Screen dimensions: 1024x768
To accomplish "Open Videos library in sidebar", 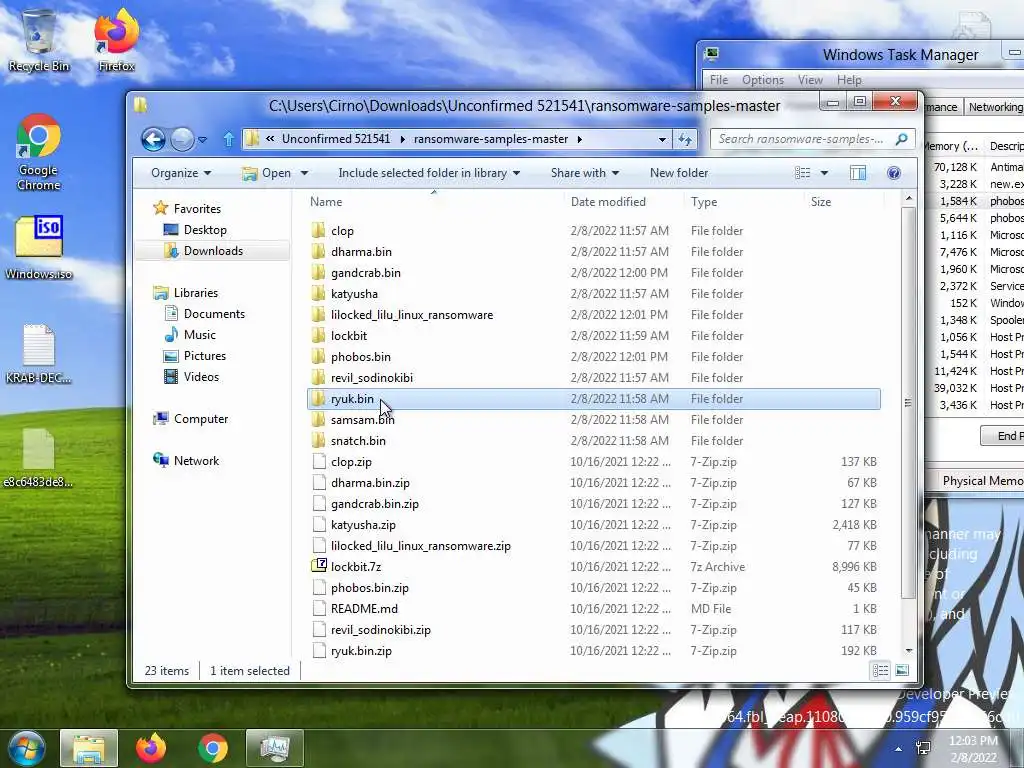I will (x=191, y=376).
